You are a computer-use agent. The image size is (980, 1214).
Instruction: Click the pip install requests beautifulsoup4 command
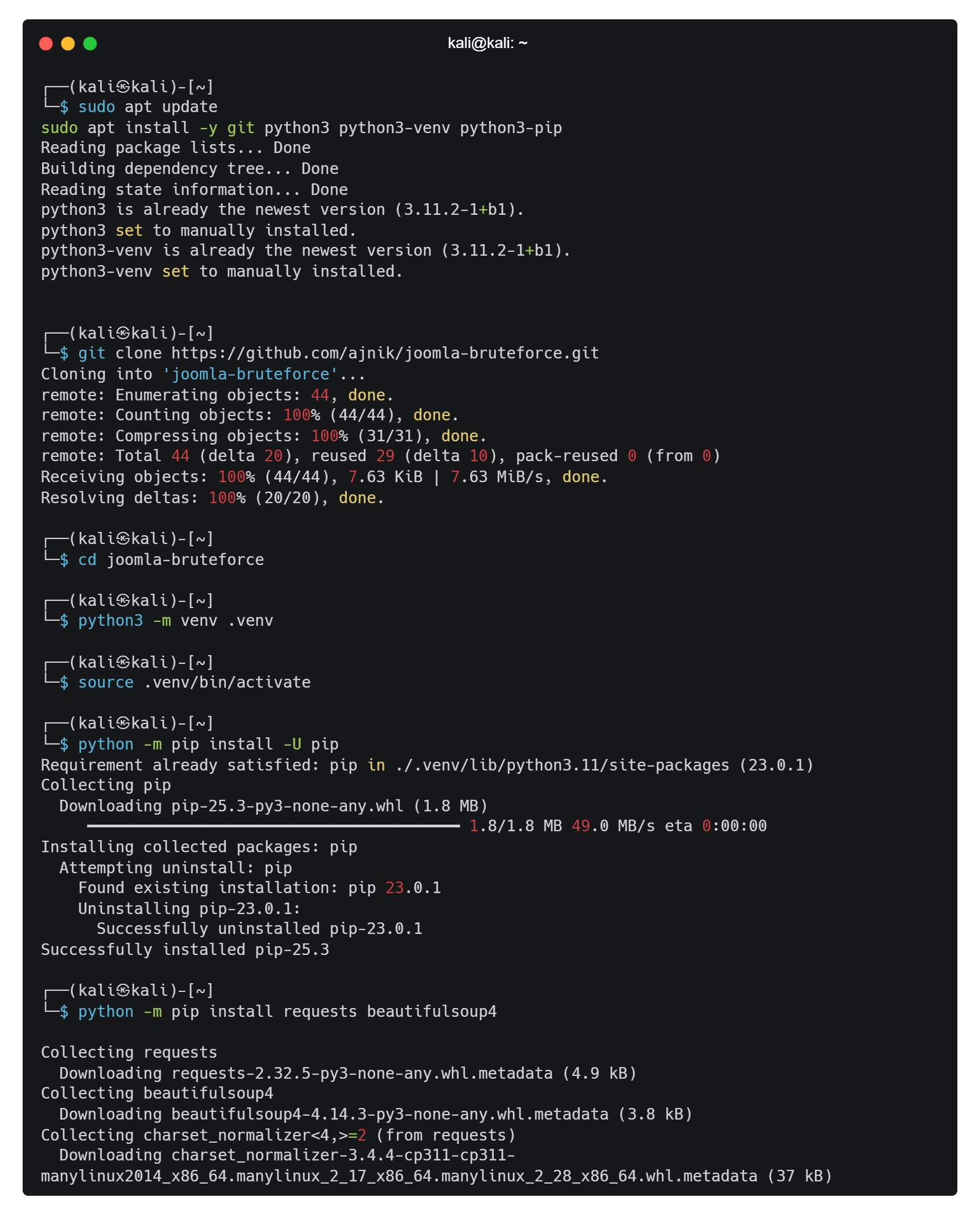pyautogui.click(x=288, y=1011)
